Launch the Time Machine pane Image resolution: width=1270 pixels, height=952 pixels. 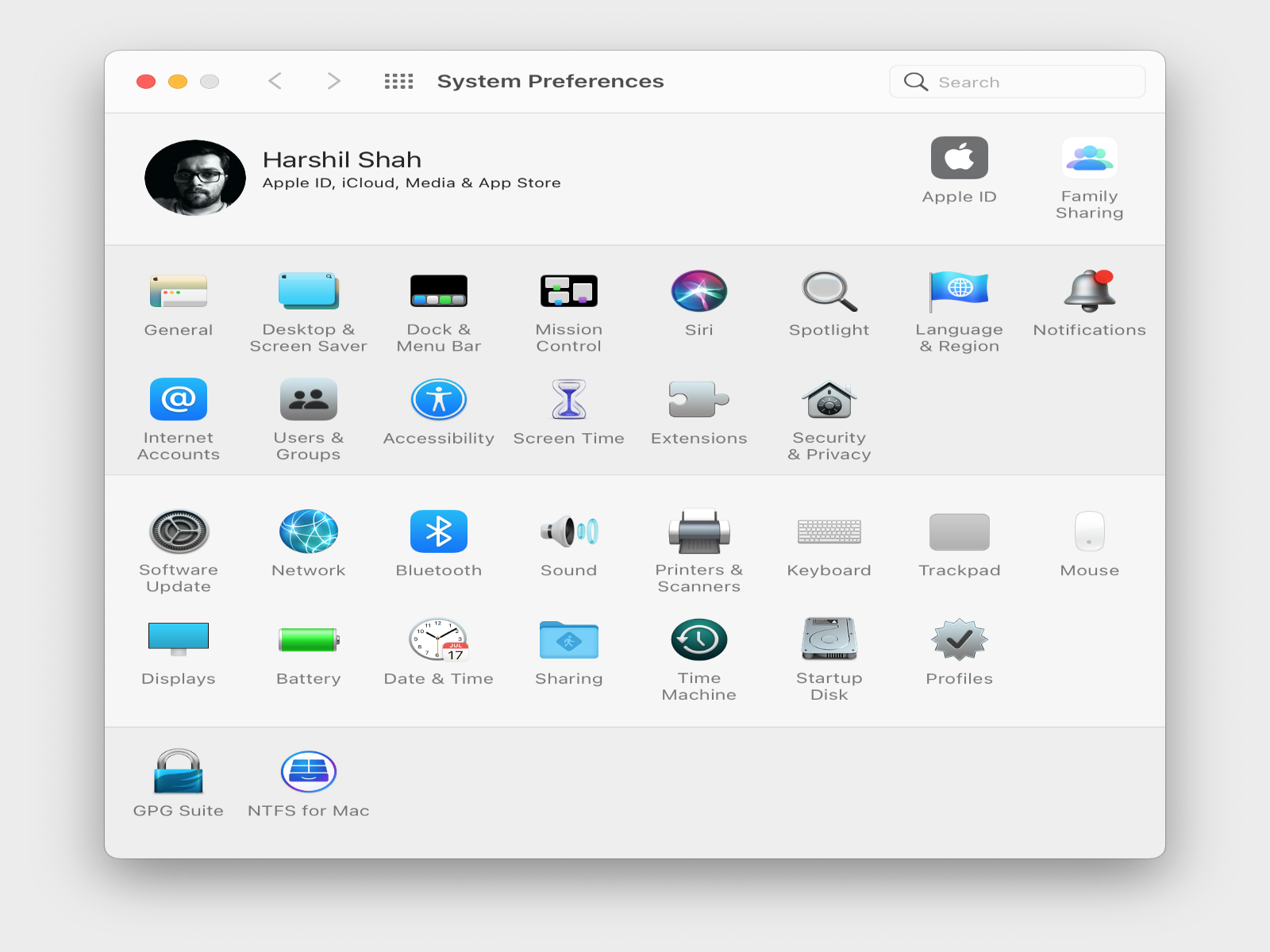698,640
